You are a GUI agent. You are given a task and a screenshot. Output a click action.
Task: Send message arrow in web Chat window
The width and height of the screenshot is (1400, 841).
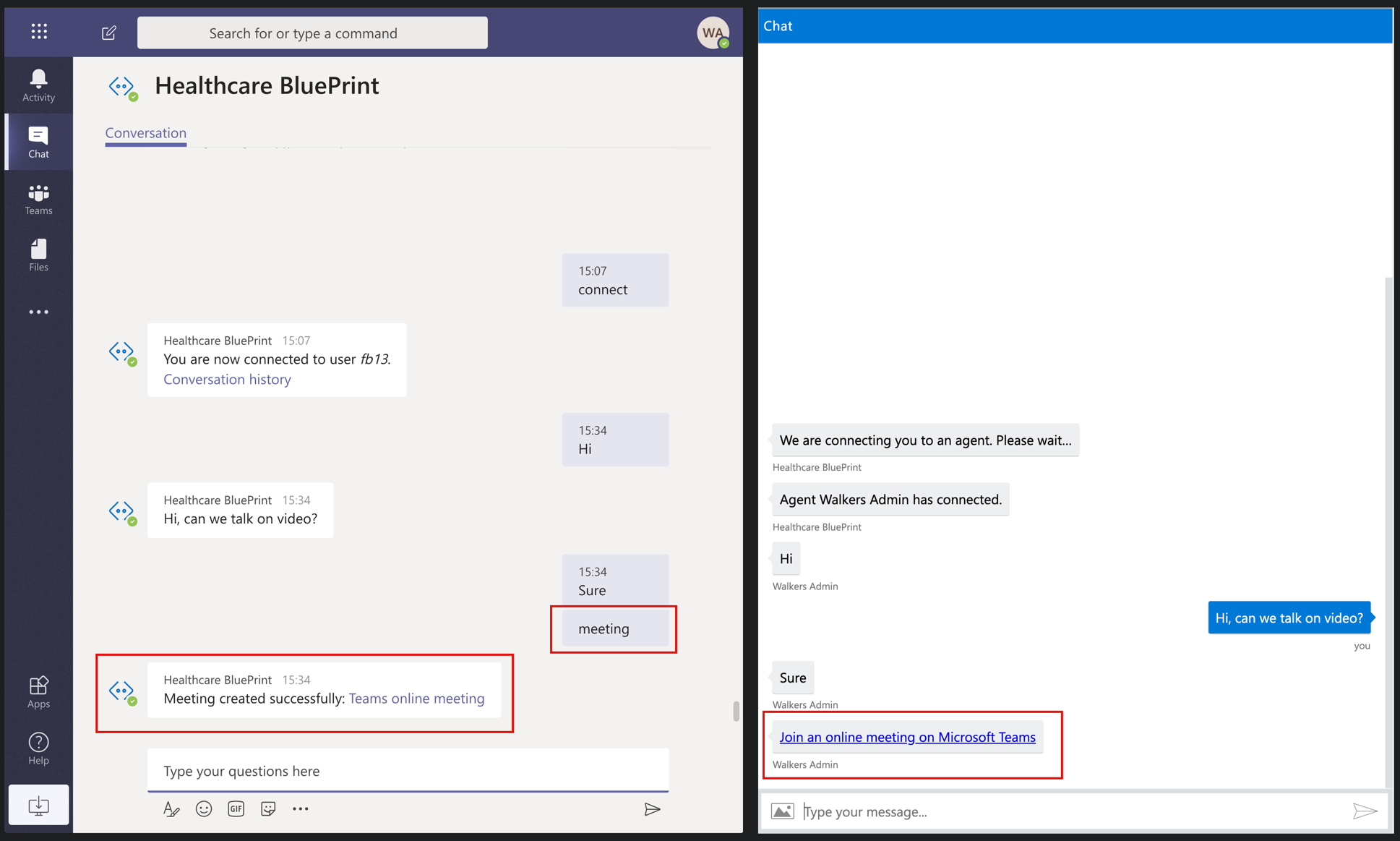pyautogui.click(x=1365, y=811)
